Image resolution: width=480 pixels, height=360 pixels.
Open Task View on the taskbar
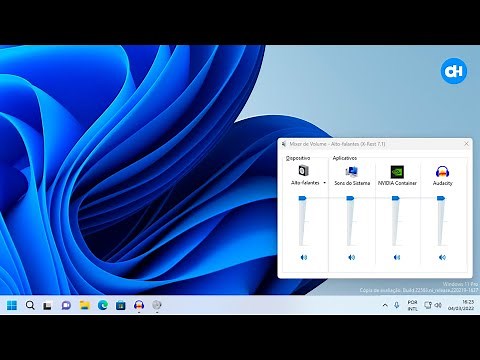pos(48,305)
